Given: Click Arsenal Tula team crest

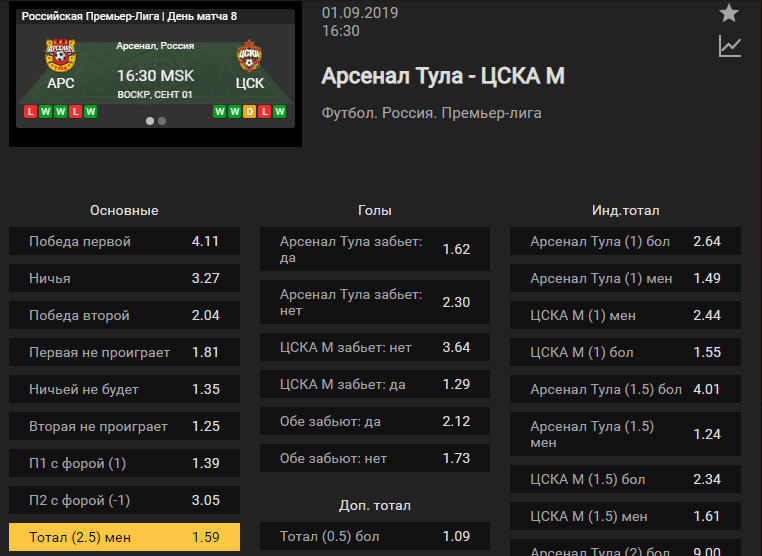Looking at the screenshot, I should pos(60,55).
